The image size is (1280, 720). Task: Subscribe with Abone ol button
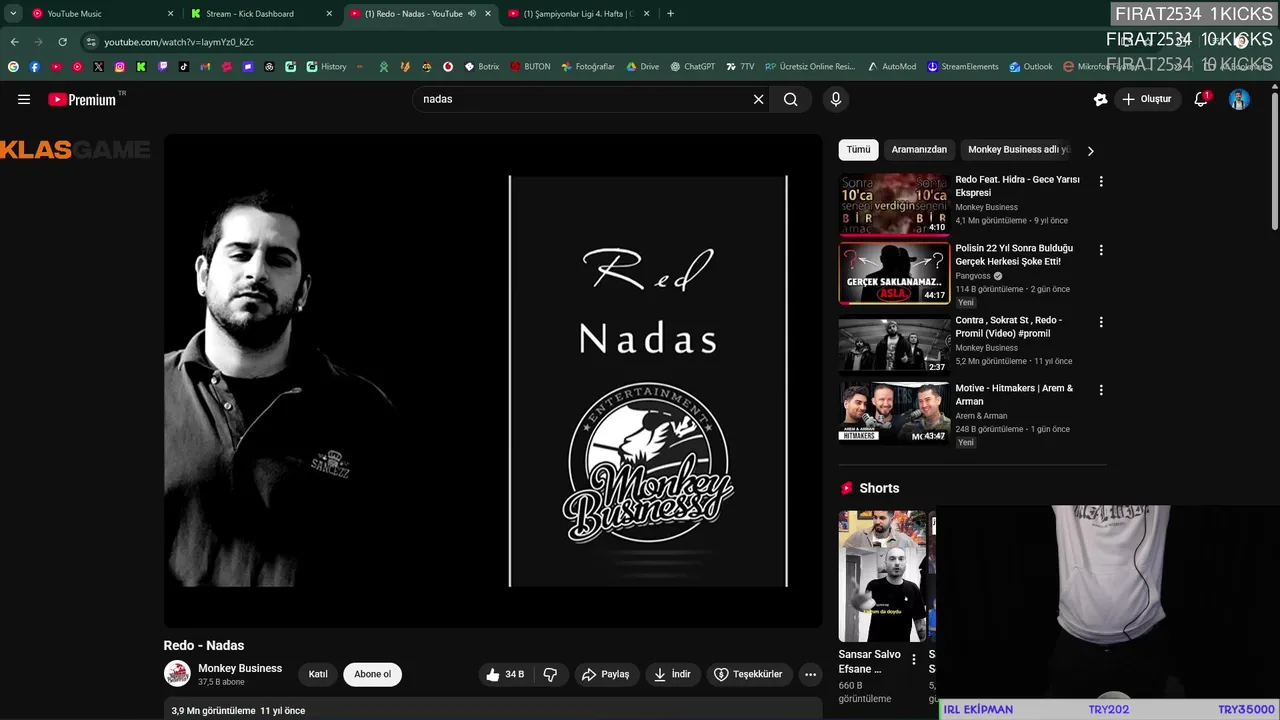372,674
